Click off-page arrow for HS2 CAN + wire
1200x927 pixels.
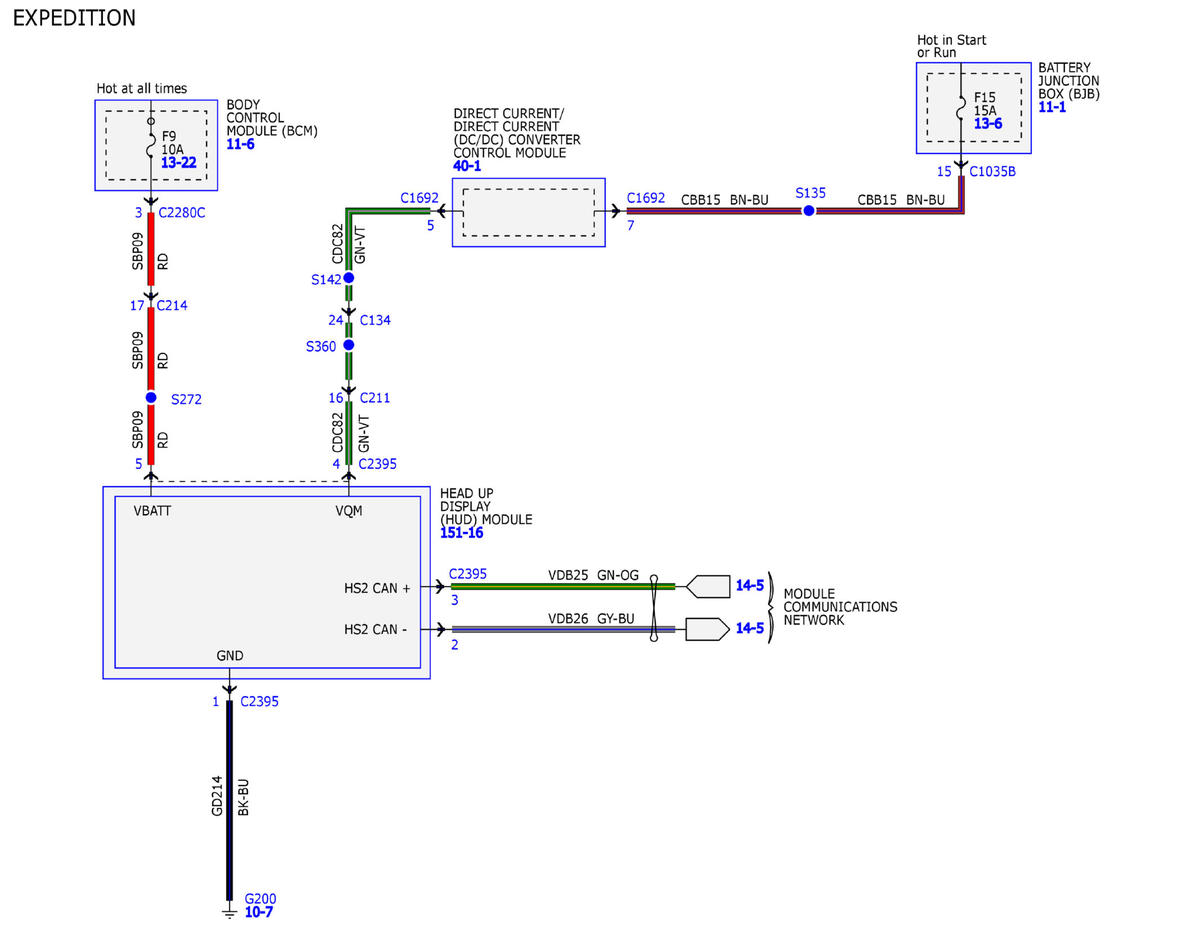(707, 586)
